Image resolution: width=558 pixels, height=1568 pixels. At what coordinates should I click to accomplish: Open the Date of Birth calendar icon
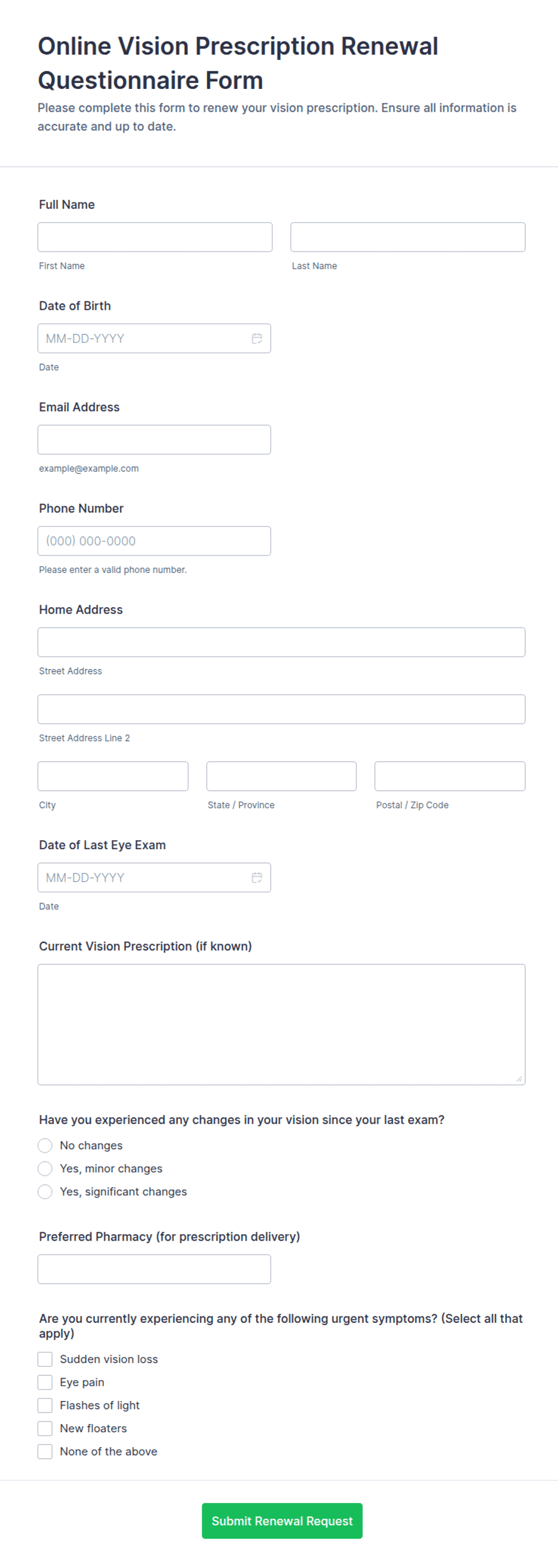pos(257,339)
